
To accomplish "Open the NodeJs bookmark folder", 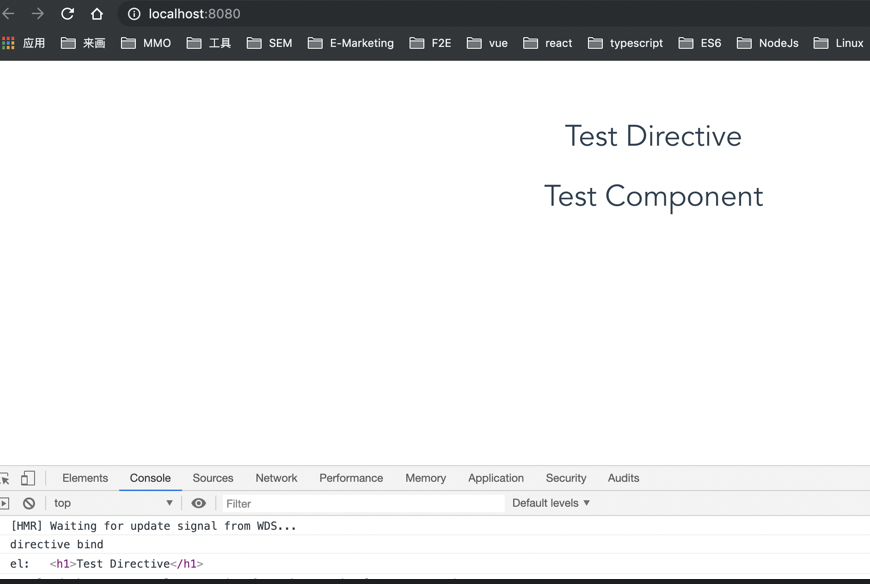I will 767,43.
